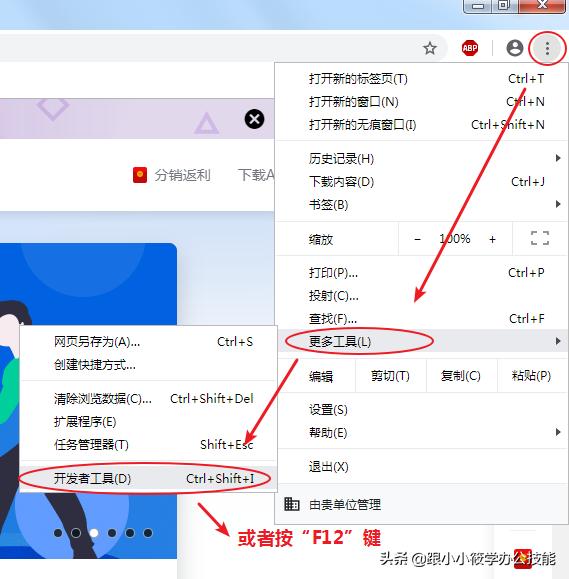Select 打开新的标签页(T)
The height and width of the screenshot is (579, 569).
(x=422, y=79)
